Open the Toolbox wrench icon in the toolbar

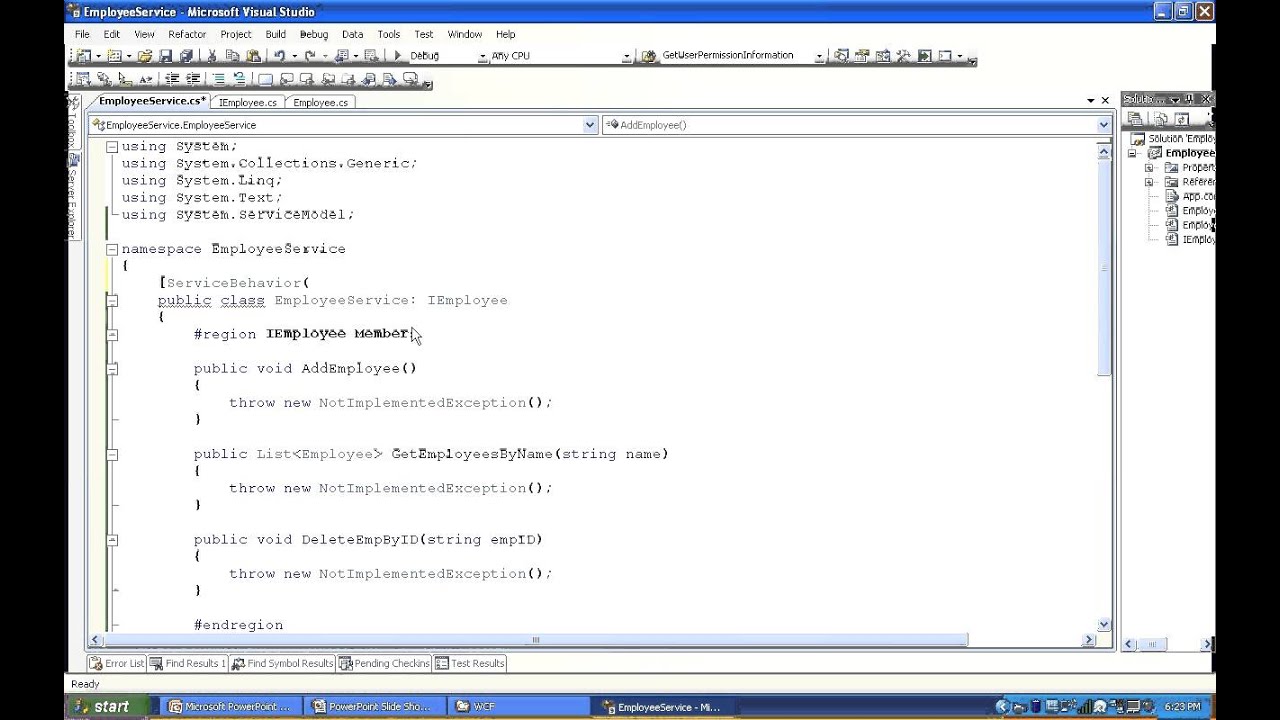[903, 56]
